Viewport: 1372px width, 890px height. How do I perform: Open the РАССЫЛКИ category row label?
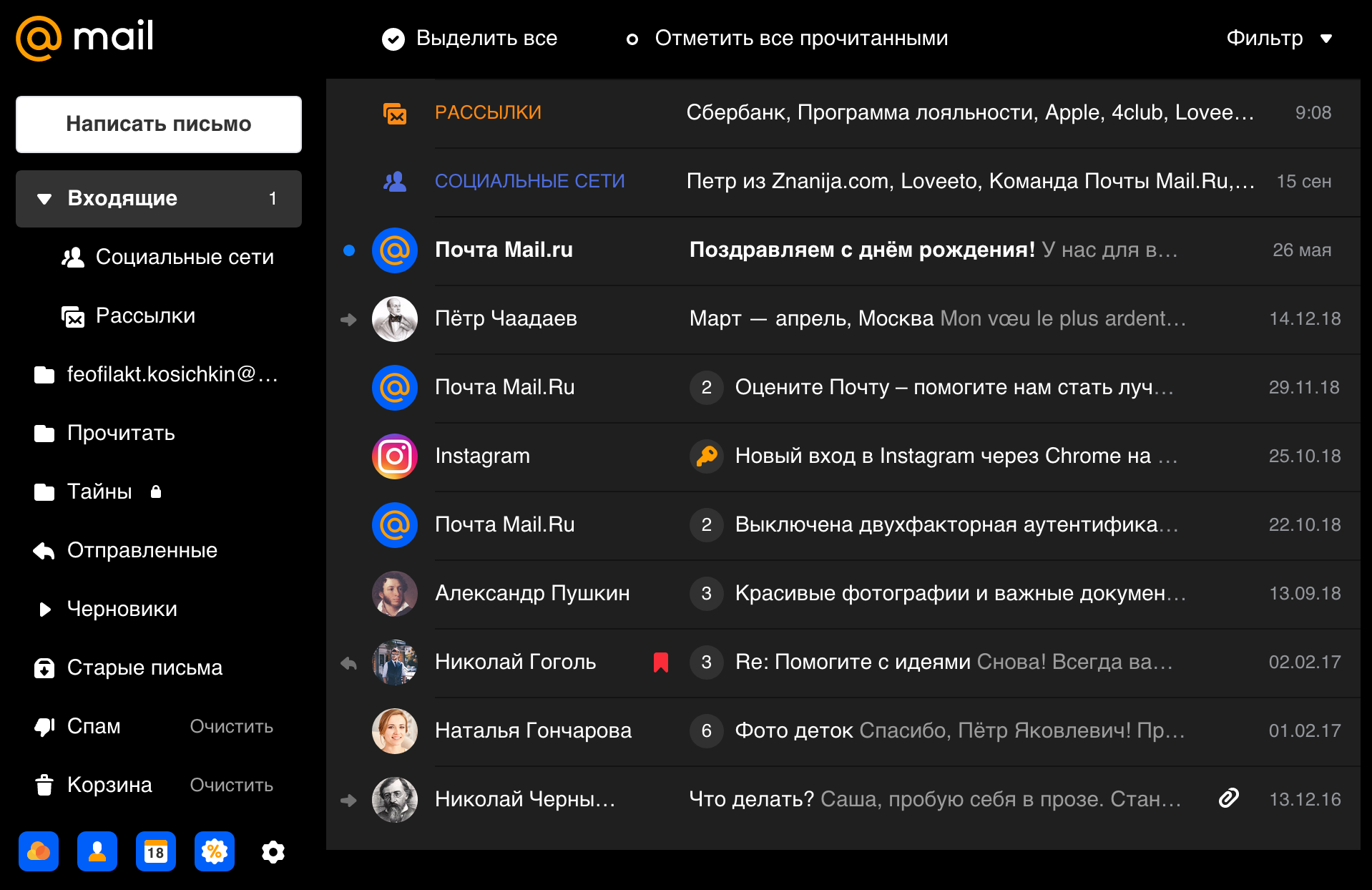point(489,112)
